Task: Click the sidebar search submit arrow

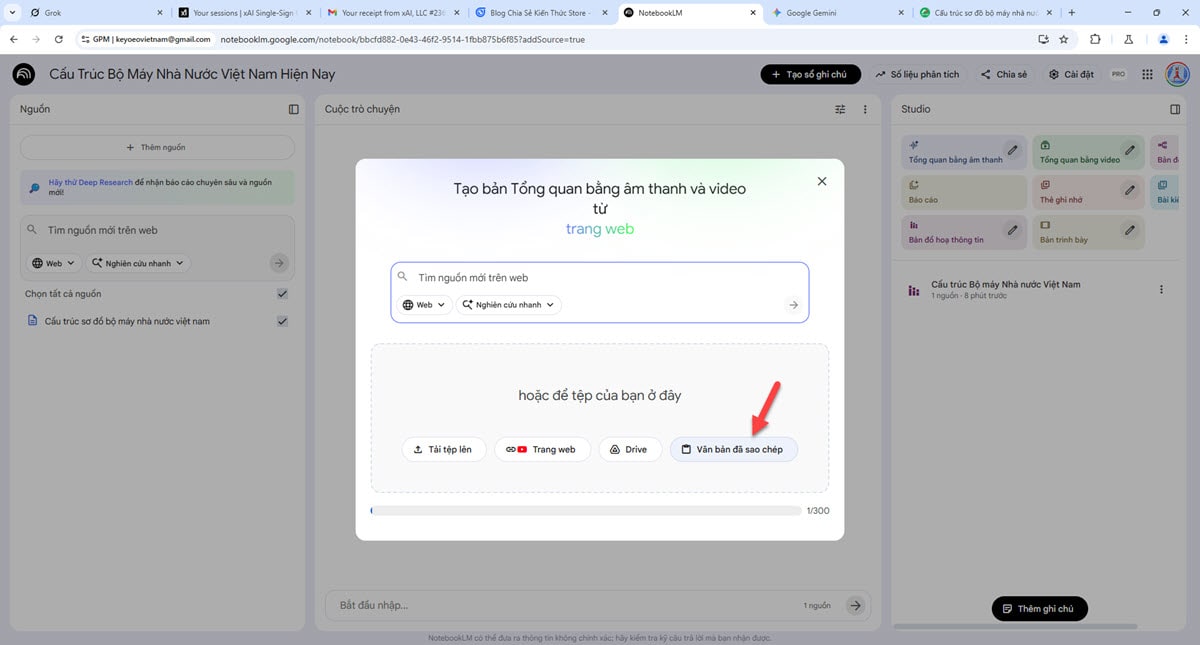Action: 279,263
